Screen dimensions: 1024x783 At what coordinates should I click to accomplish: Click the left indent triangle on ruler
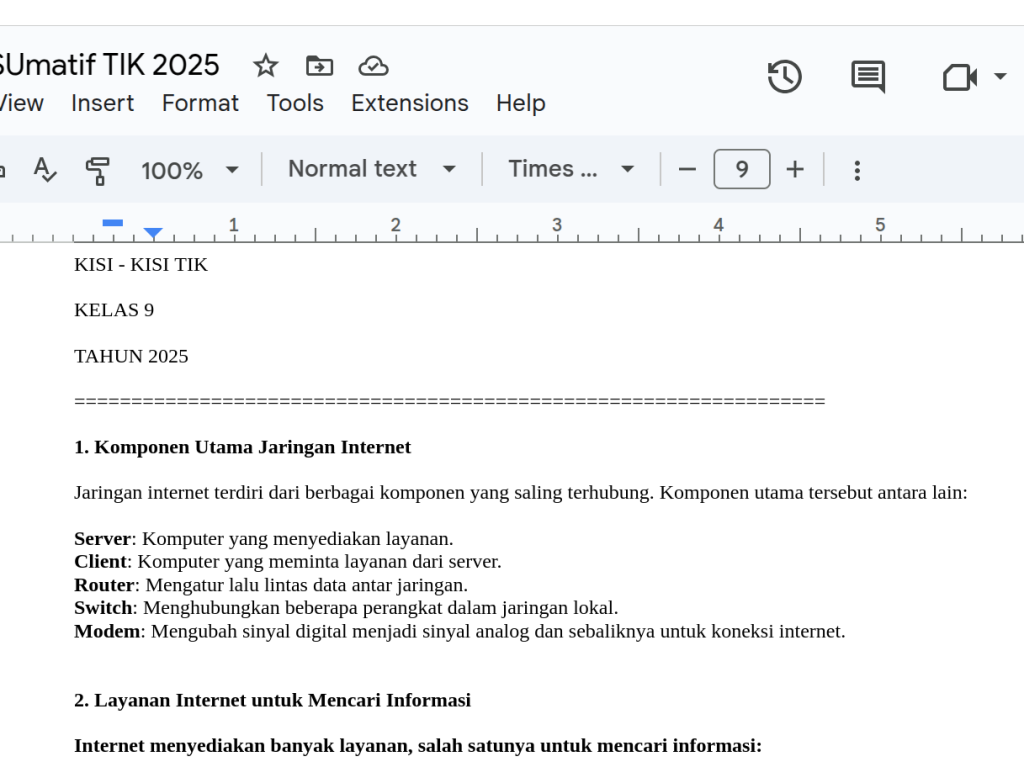tap(153, 233)
